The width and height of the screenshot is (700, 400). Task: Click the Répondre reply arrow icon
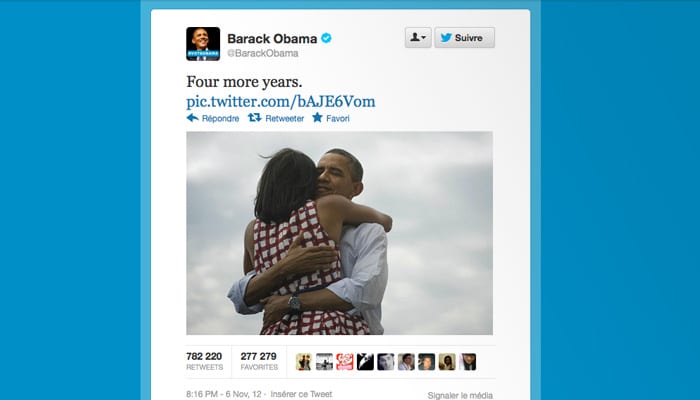[x=192, y=118]
